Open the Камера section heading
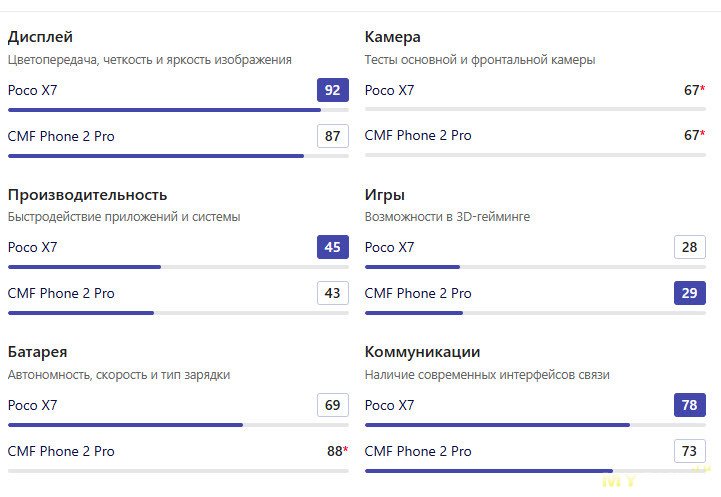This screenshot has height=497, width=721. click(392, 37)
